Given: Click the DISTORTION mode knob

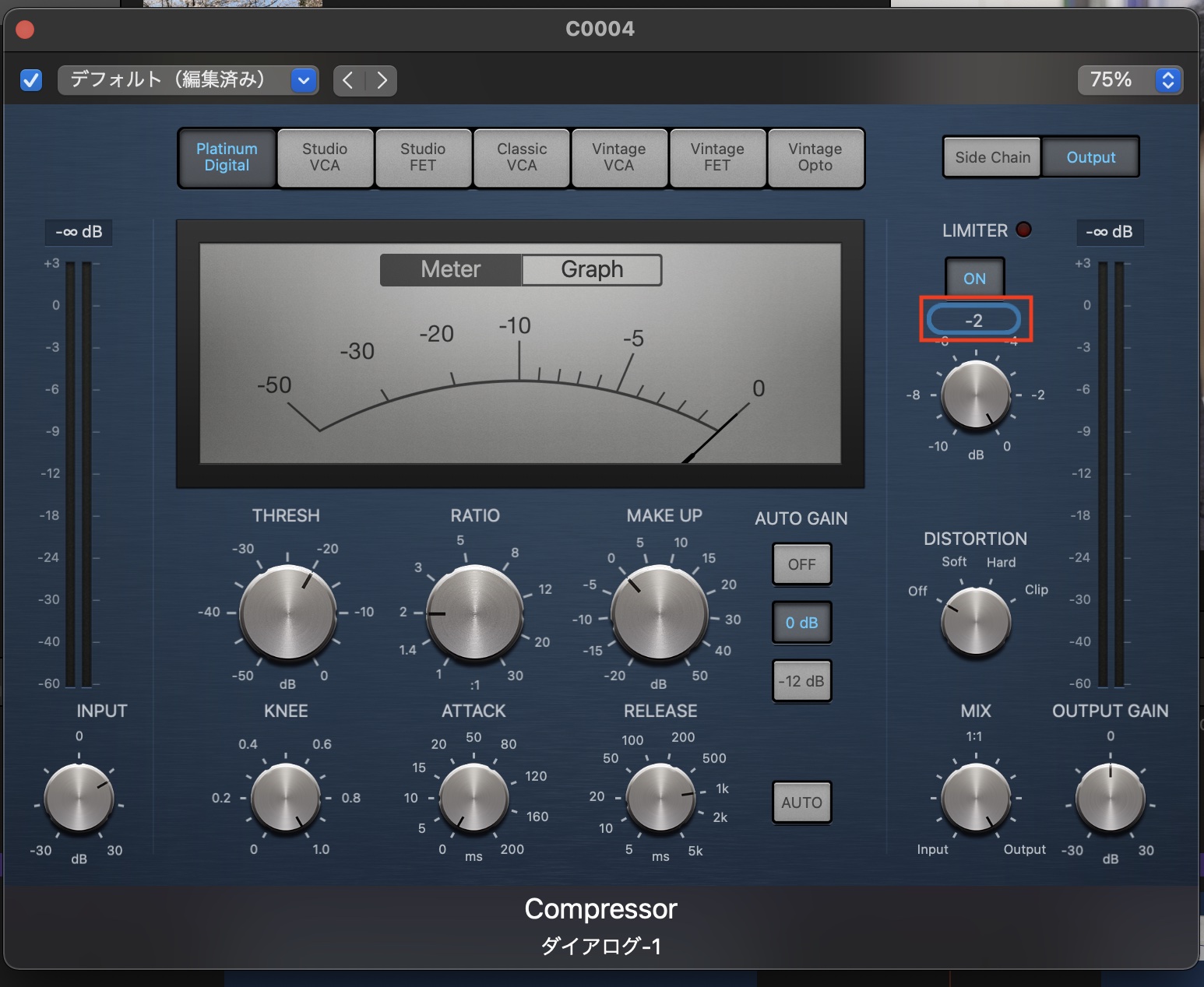Looking at the screenshot, I should click(976, 622).
